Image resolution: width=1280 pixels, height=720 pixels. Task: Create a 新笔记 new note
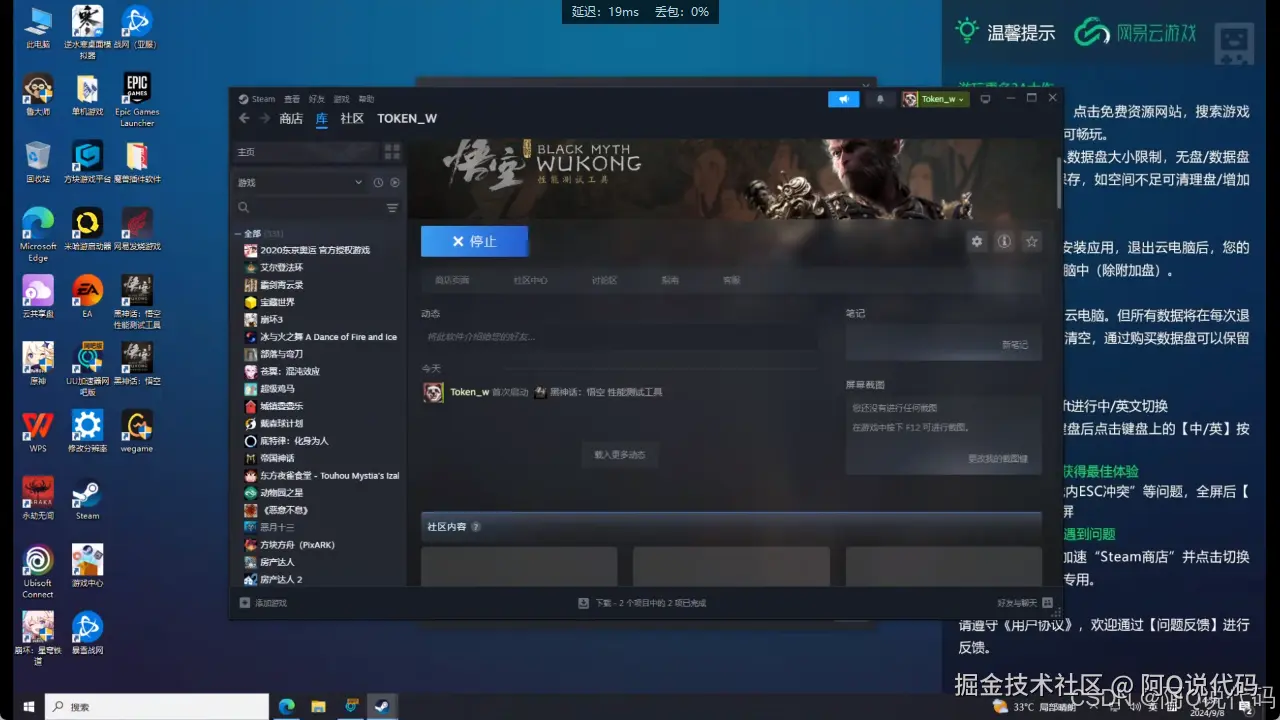click(1015, 344)
